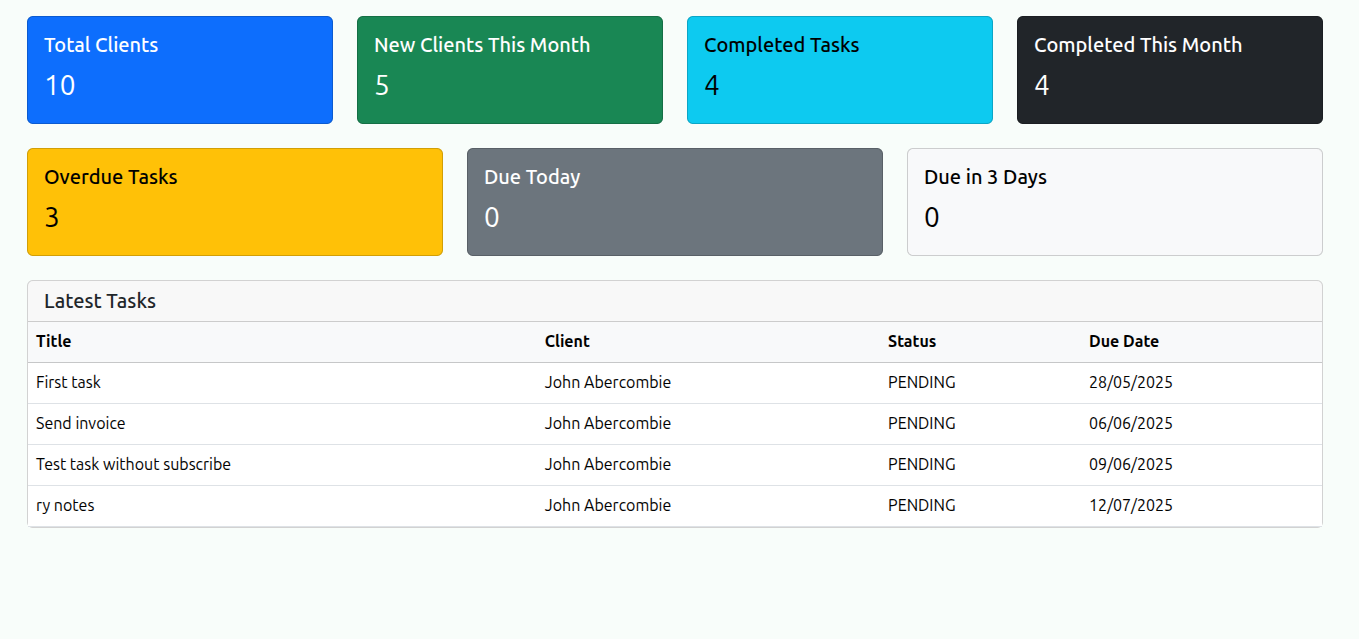Click the due date 12/07/2025
1359x639 pixels.
1131,505
